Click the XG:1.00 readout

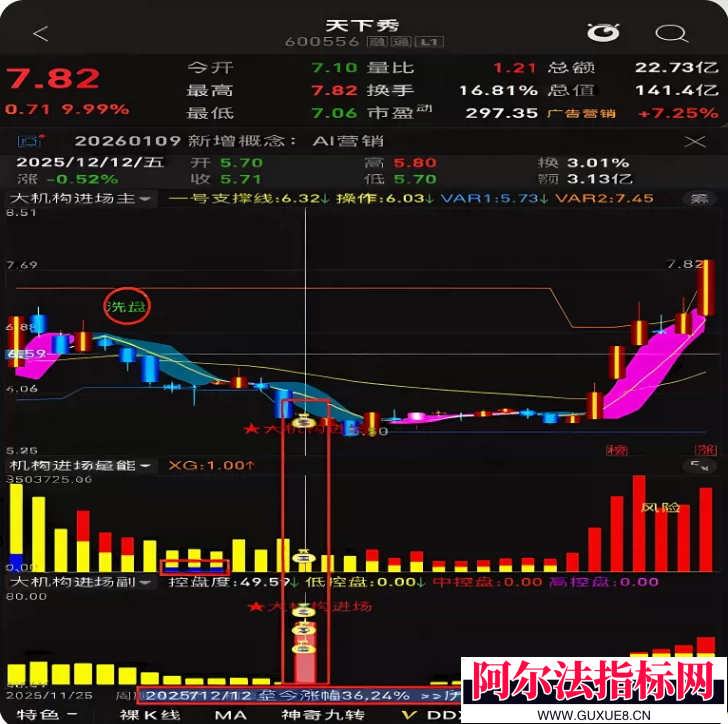pyautogui.click(x=212, y=465)
